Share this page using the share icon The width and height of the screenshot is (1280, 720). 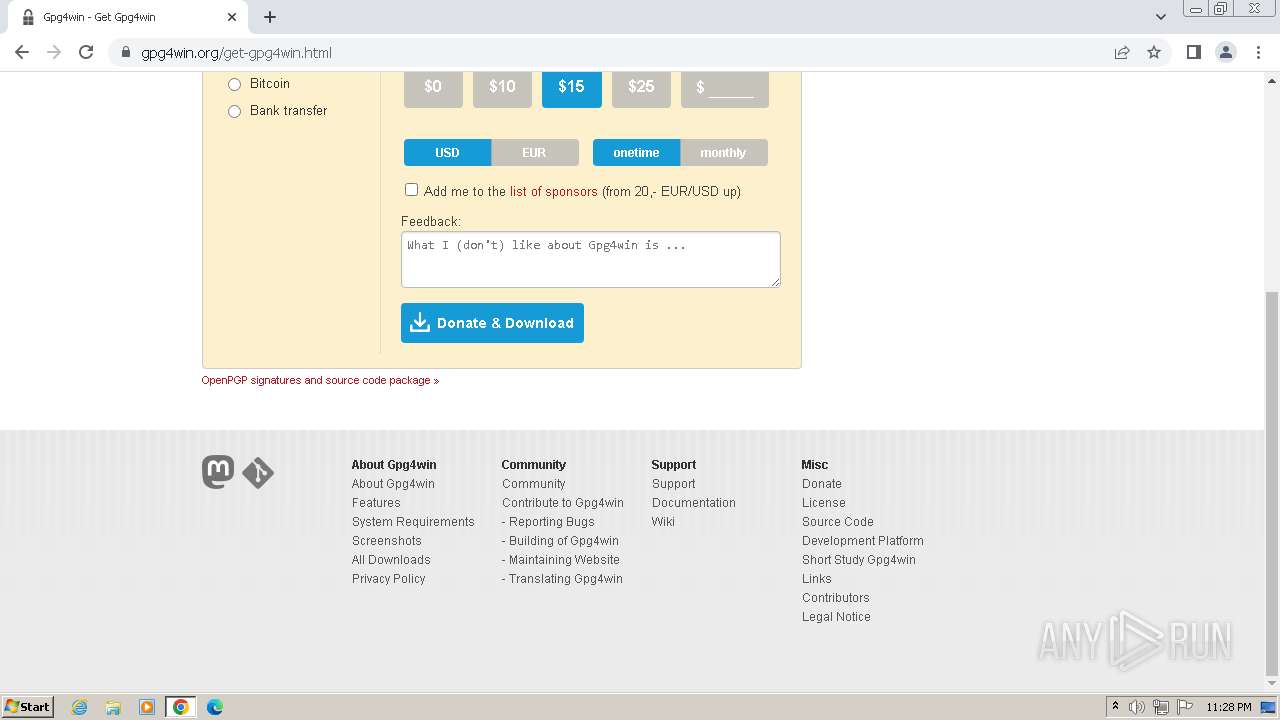point(1122,53)
